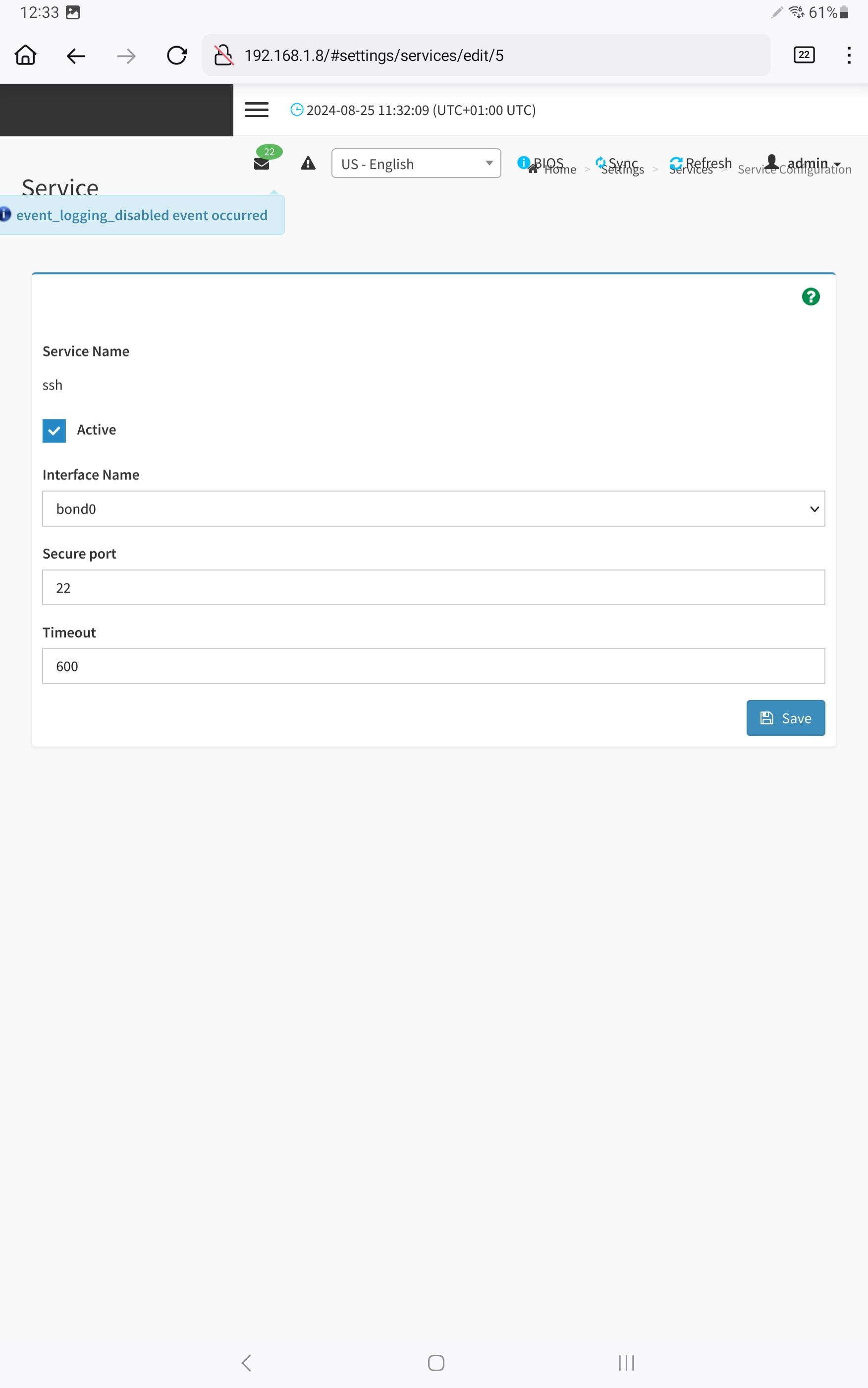Viewport: 868px width, 1388px height.
Task: Reload the page in browser
Action: point(176,56)
